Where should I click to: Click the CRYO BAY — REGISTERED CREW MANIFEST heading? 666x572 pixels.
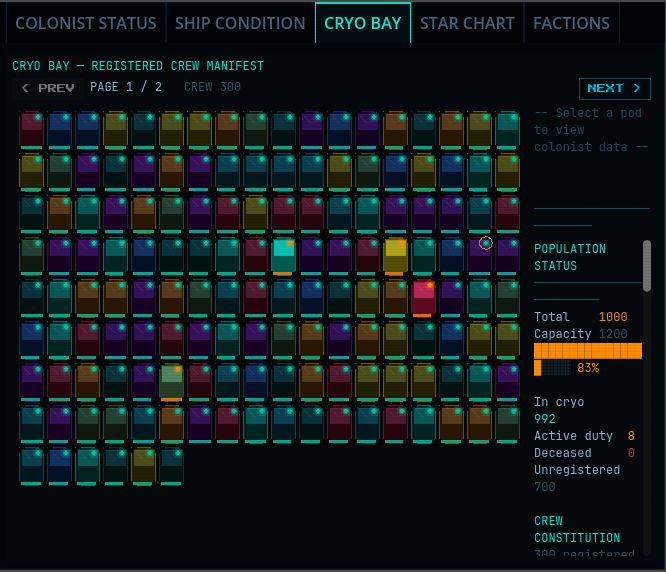(x=138, y=66)
